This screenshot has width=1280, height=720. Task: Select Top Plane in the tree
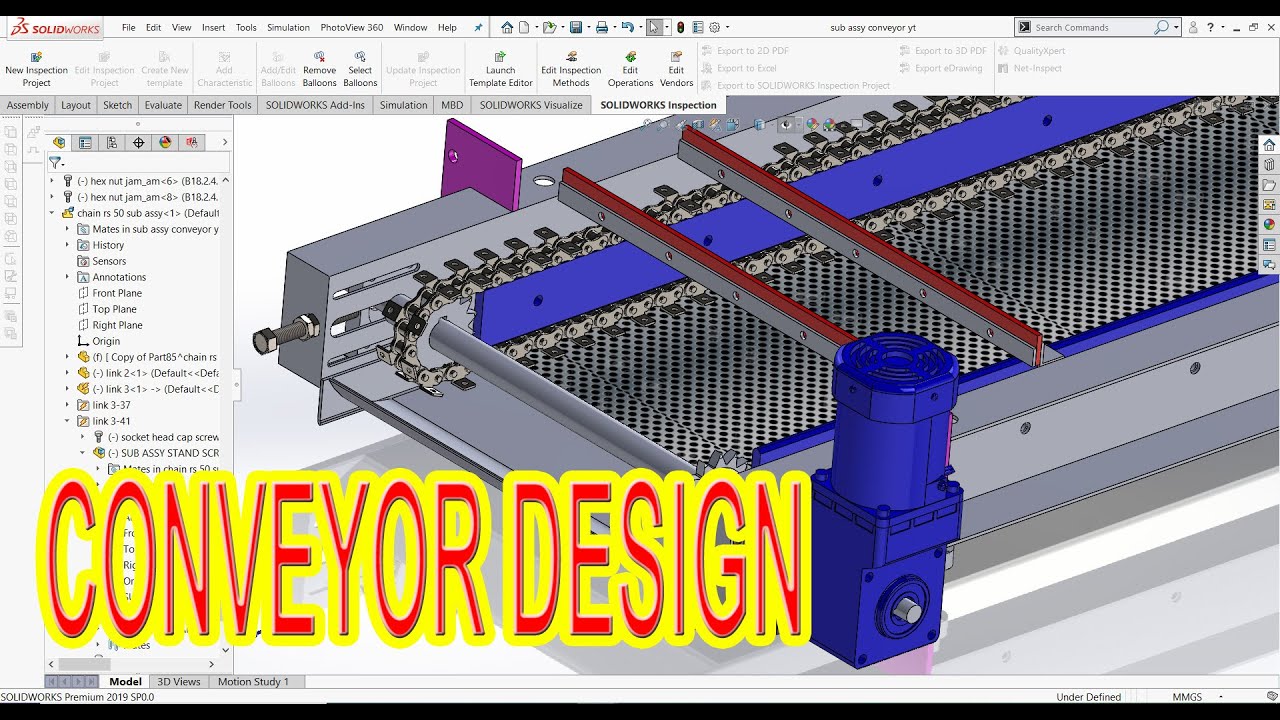pyautogui.click(x=114, y=309)
